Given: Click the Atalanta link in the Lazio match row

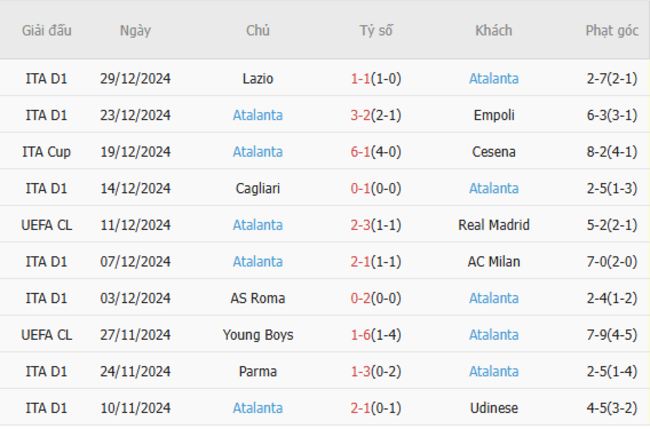Looking at the screenshot, I should [493, 79].
